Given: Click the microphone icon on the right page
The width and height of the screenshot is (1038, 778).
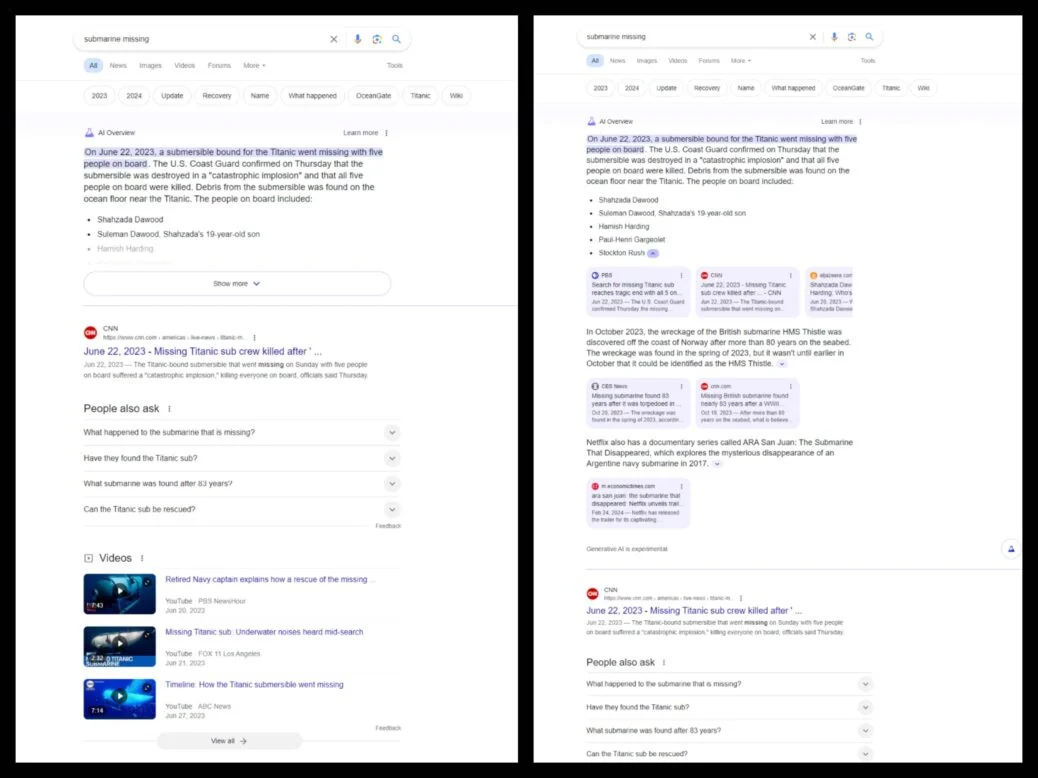Looking at the screenshot, I should 834,37.
